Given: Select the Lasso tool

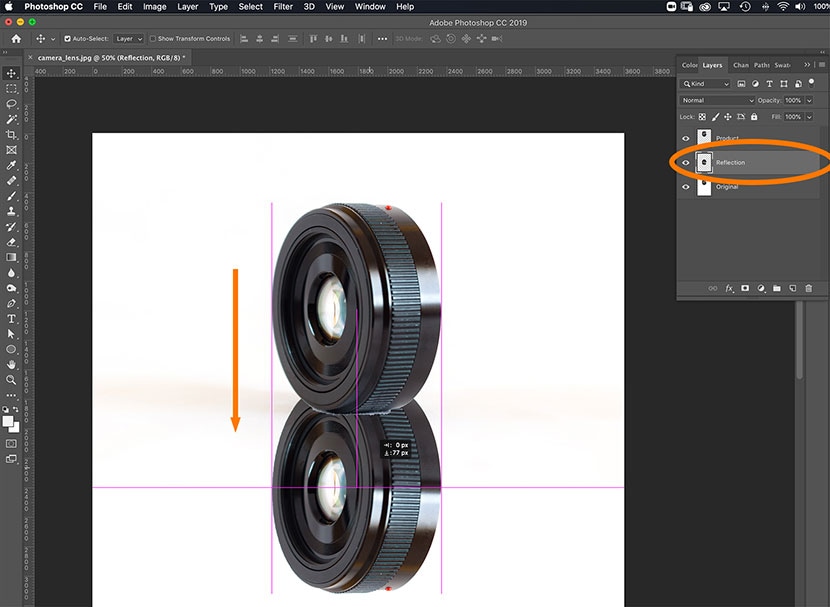Looking at the screenshot, I should [x=11, y=103].
